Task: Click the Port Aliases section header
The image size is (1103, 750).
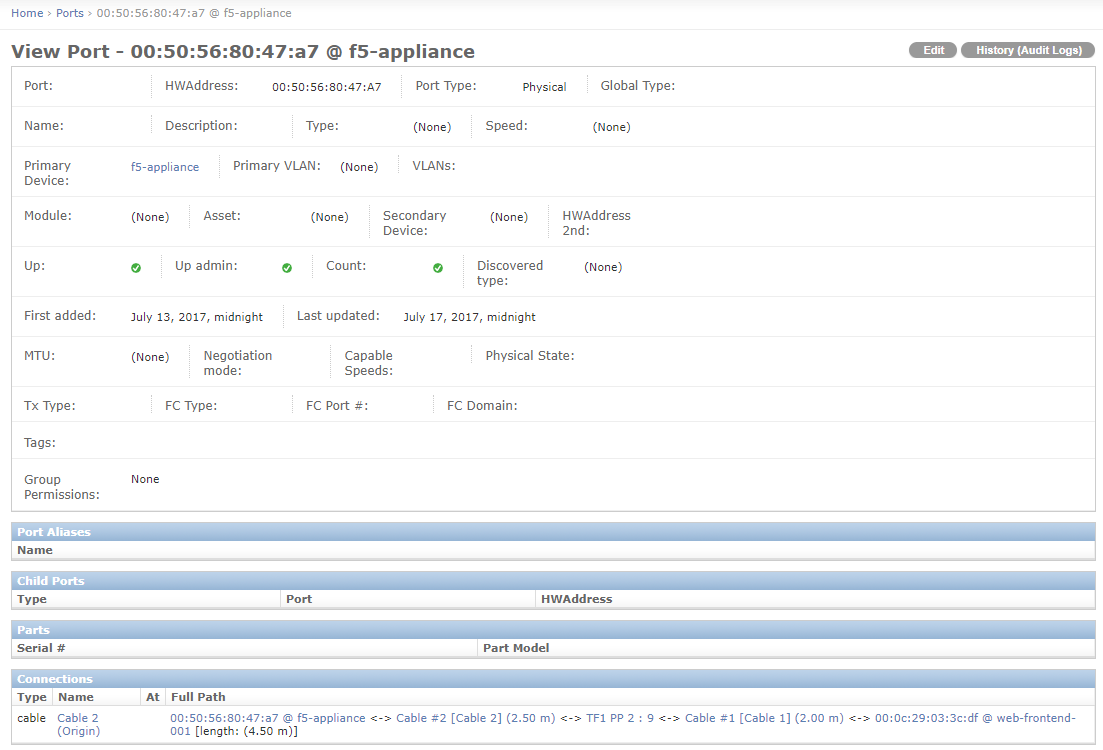Action: 54,532
